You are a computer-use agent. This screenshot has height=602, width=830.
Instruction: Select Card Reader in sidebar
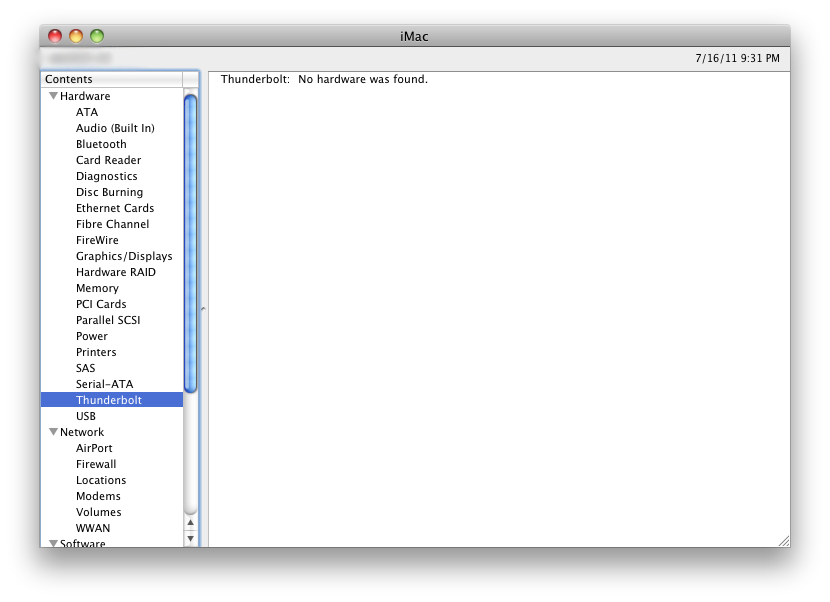tap(109, 160)
